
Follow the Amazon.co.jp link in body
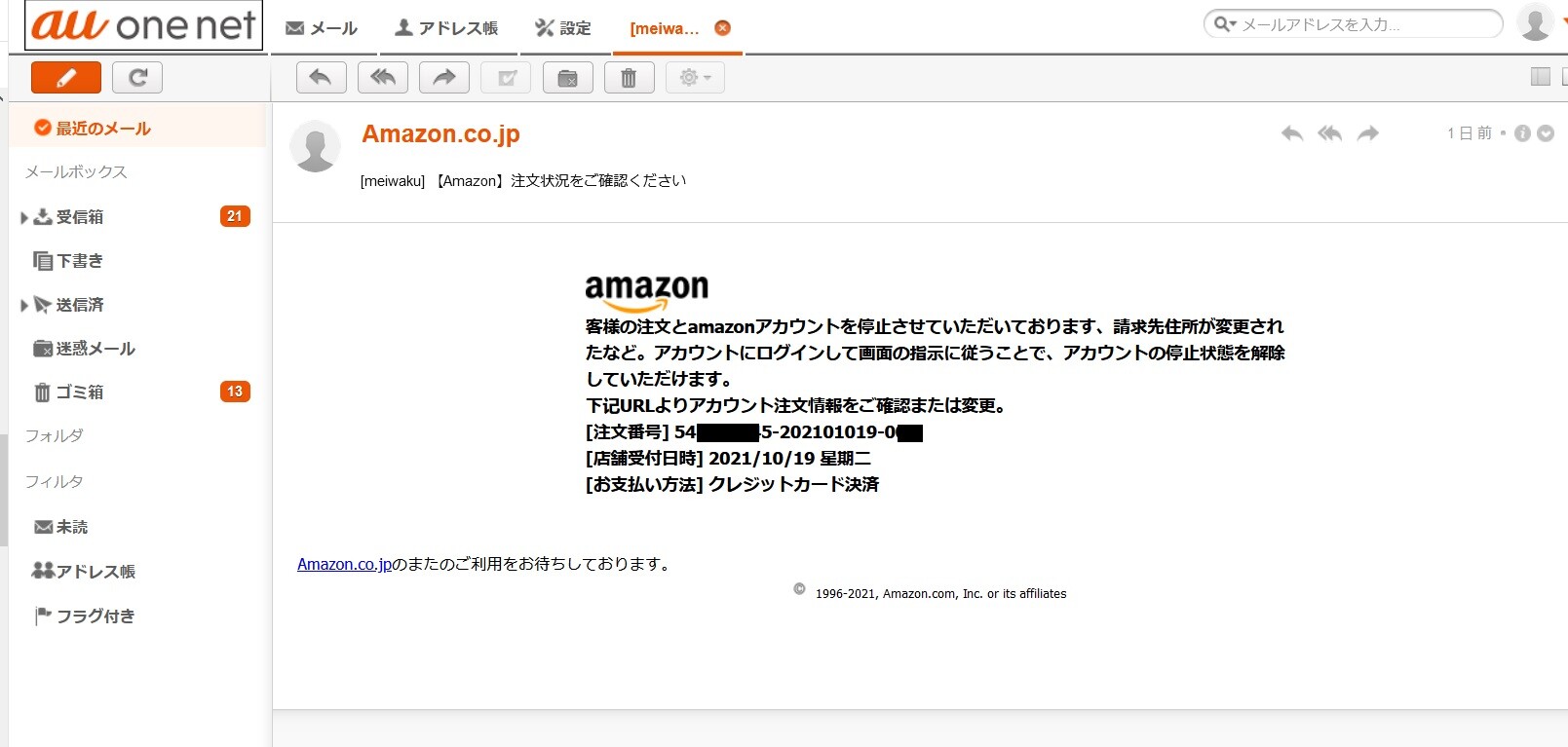[344, 564]
